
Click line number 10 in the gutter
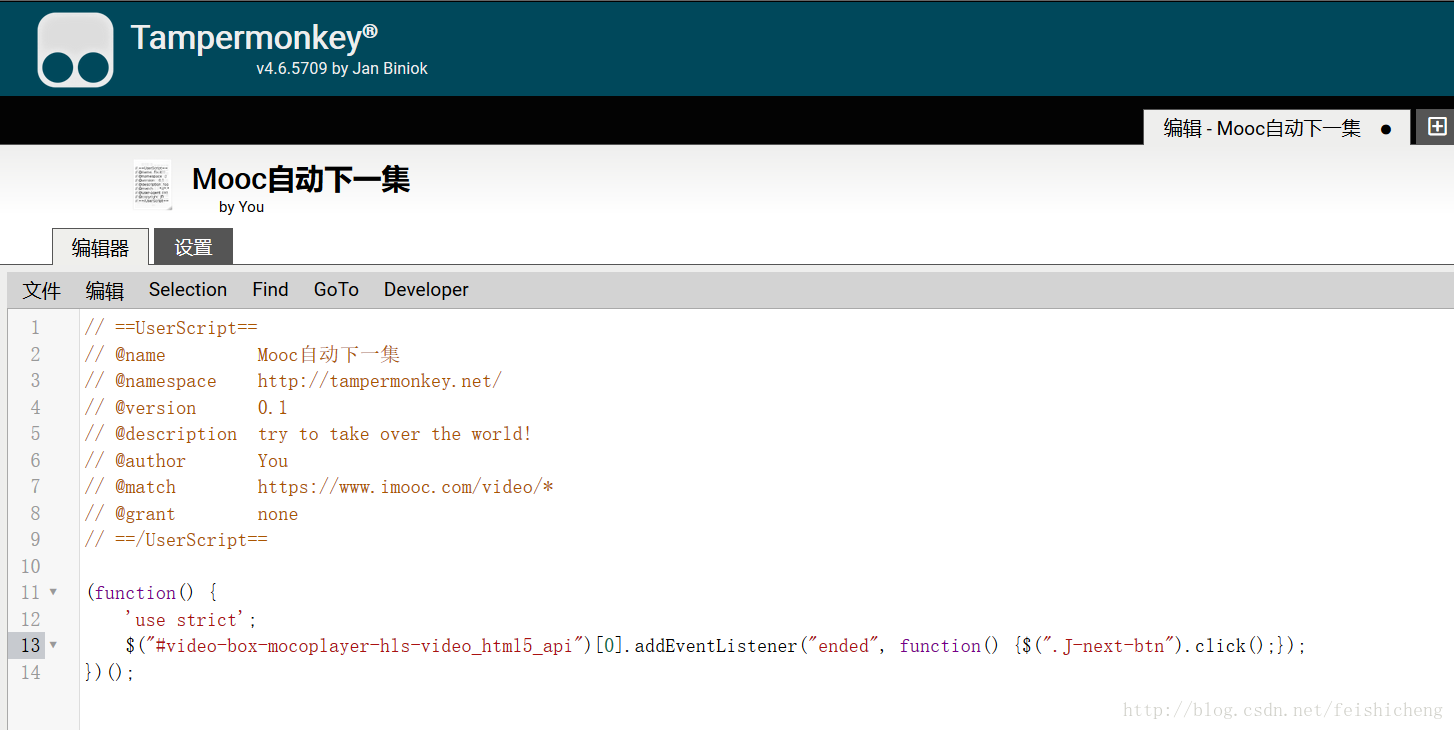(30, 566)
